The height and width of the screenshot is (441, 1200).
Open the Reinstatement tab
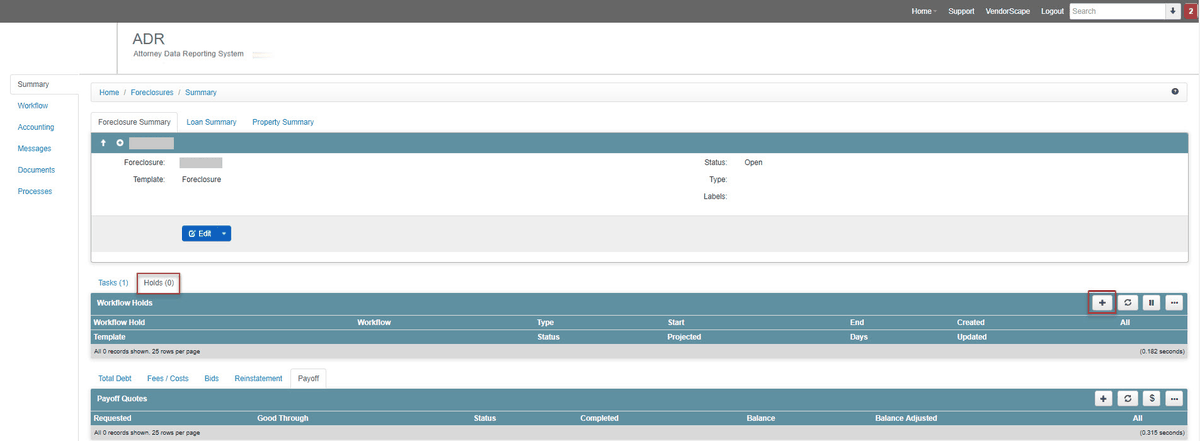pos(258,379)
